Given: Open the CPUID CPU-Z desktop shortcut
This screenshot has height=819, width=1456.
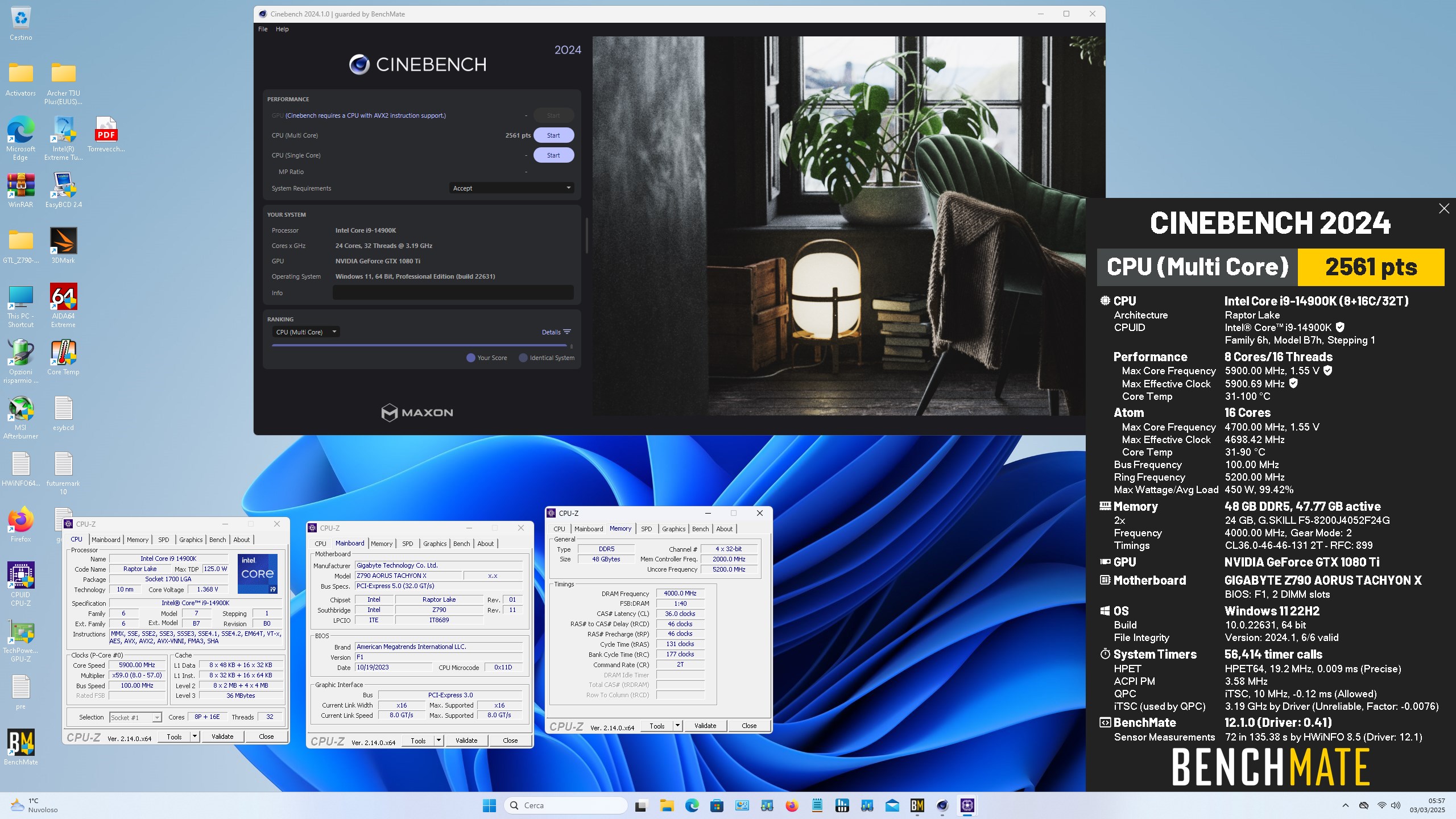Looking at the screenshot, I should (x=20, y=585).
